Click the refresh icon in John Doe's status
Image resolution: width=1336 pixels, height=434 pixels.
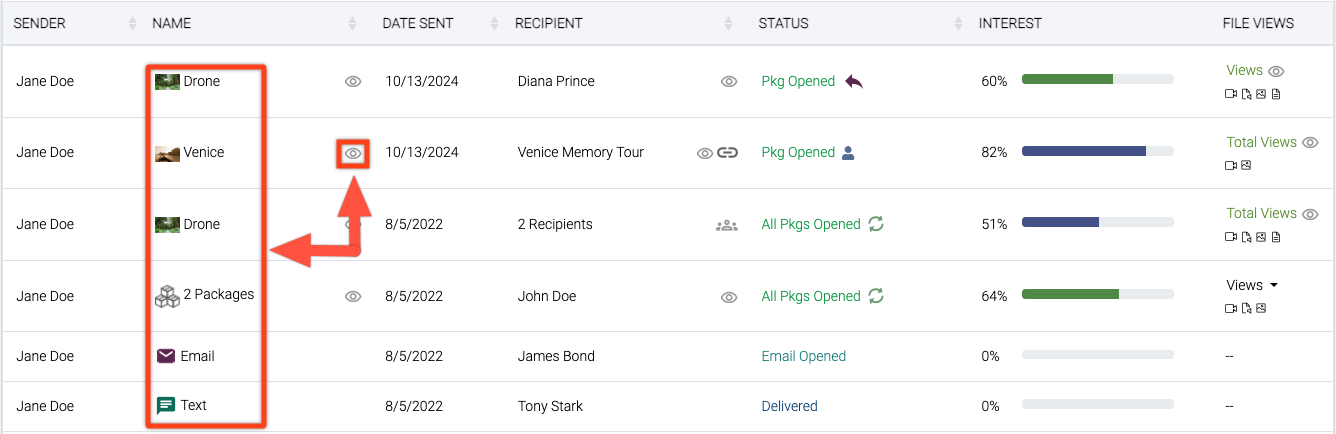pyautogui.click(x=876, y=296)
